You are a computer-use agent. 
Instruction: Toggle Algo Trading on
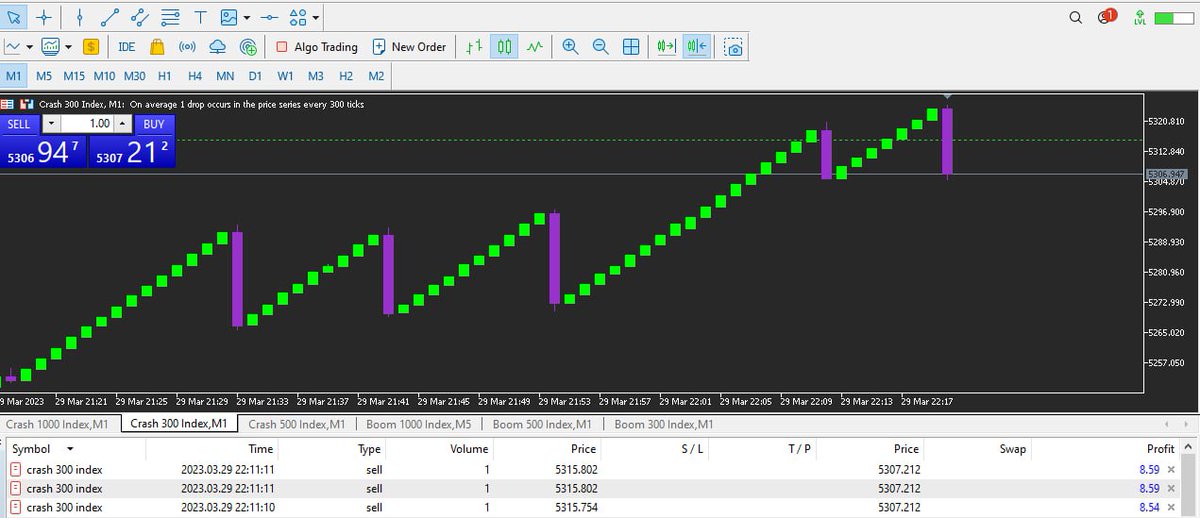(316, 47)
